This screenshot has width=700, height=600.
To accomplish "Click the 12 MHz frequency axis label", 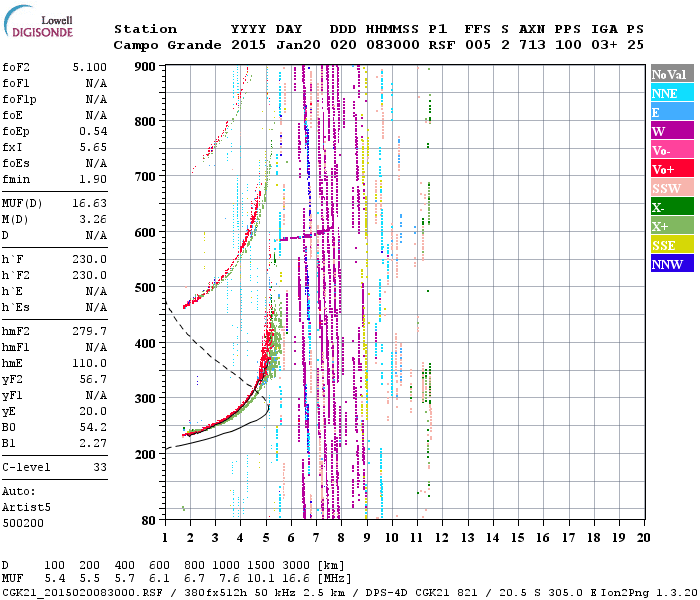I will point(442,538).
